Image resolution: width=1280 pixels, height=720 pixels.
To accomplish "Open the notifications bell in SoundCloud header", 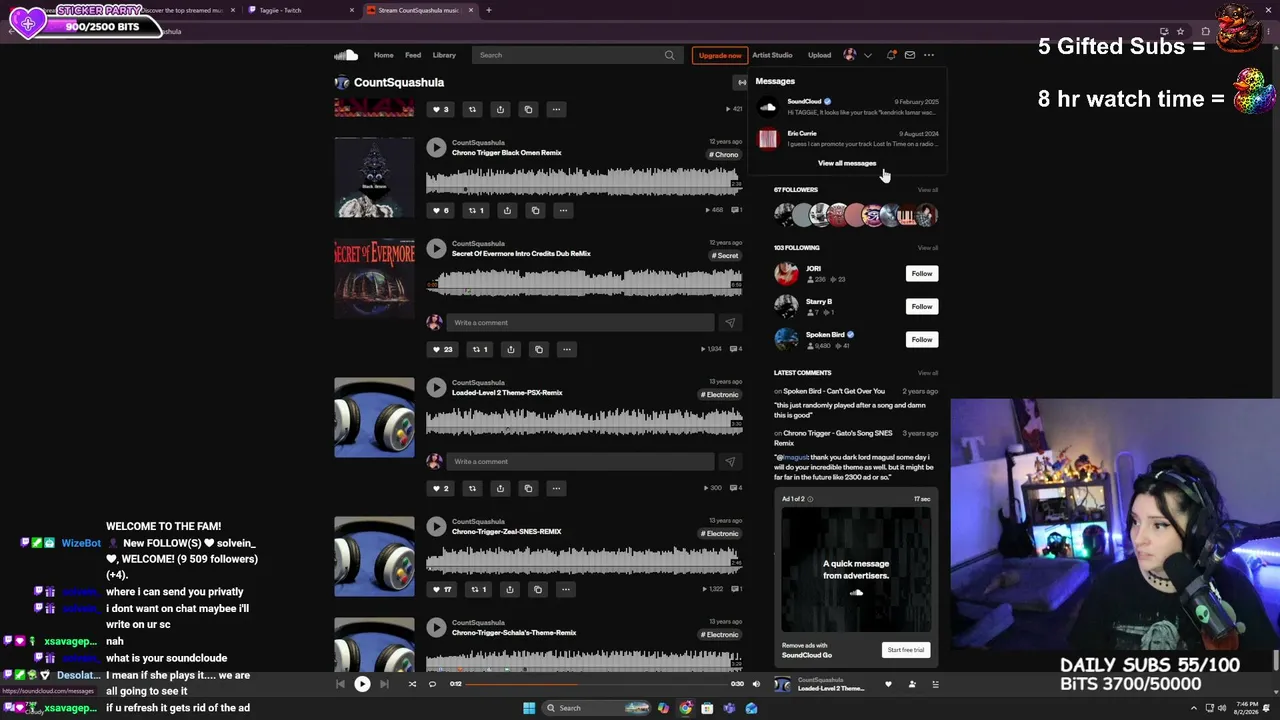I will point(891,55).
